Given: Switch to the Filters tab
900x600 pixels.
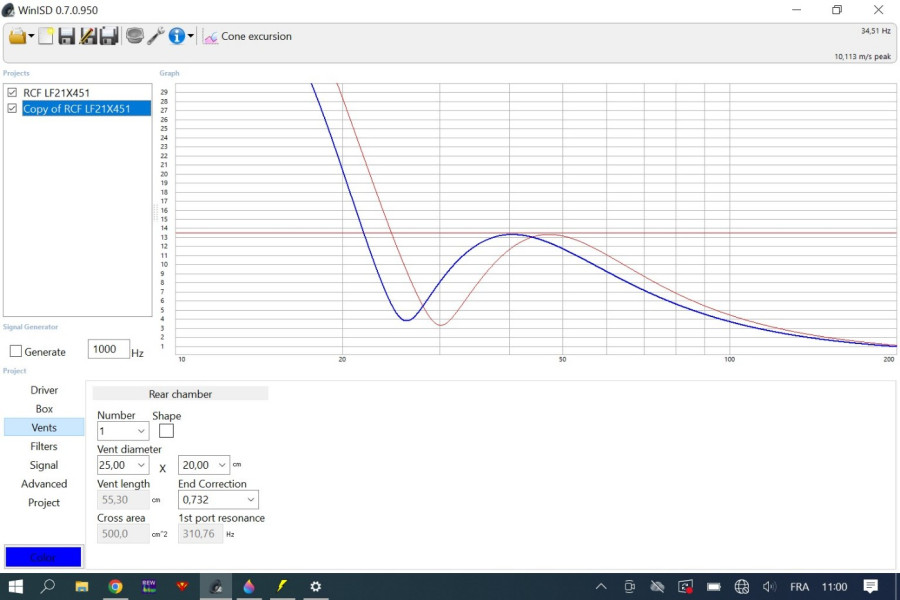Looking at the screenshot, I should click(x=44, y=446).
